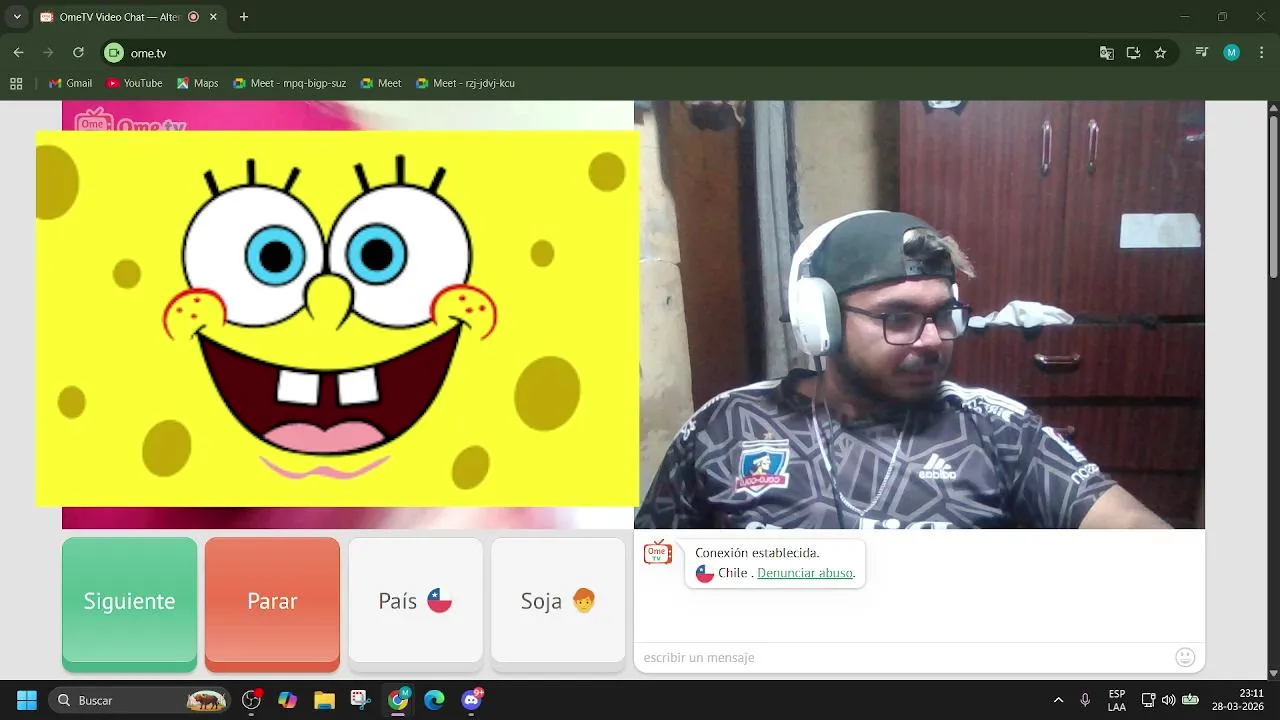Open the media controls icon
The image size is (1280, 720).
point(1202,53)
